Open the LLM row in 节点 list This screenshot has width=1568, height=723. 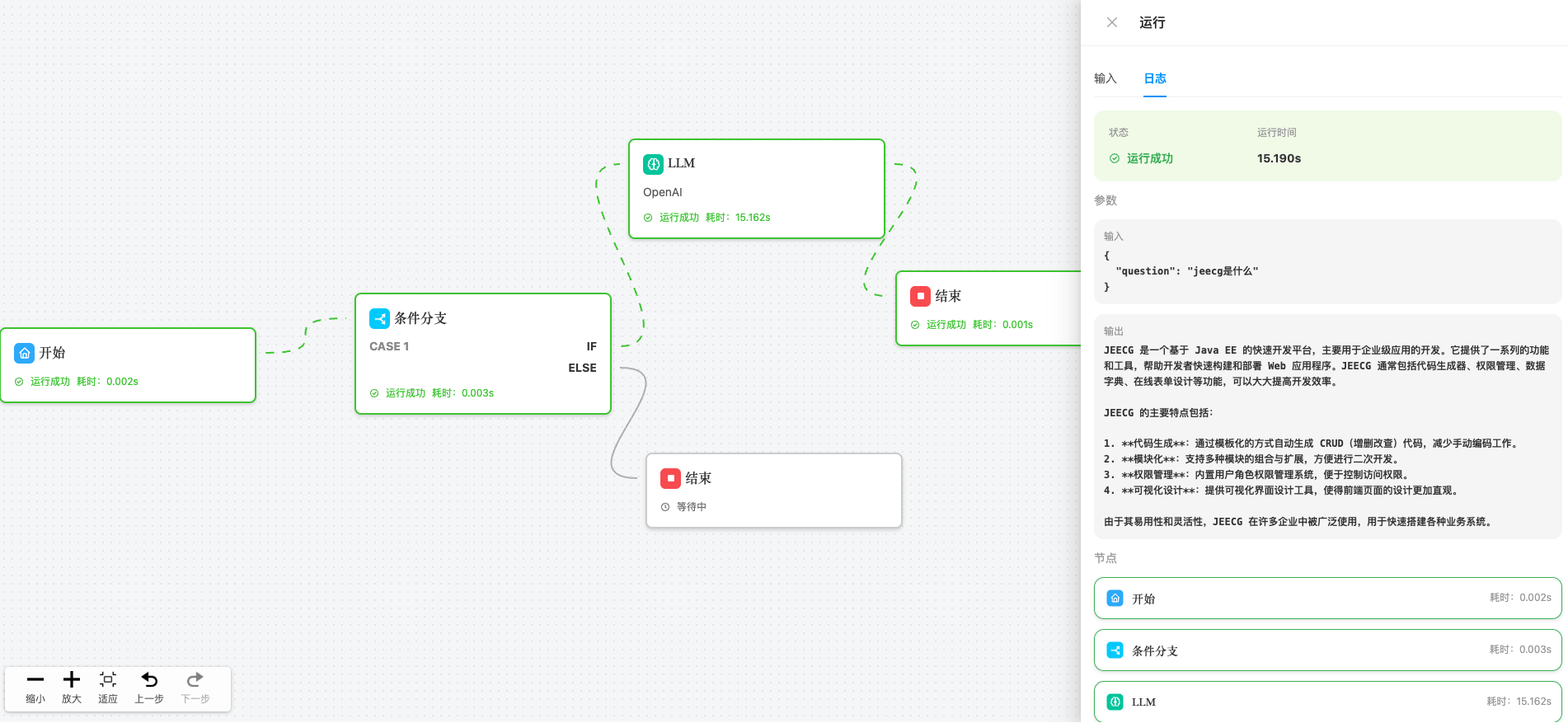tap(1327, 702)
